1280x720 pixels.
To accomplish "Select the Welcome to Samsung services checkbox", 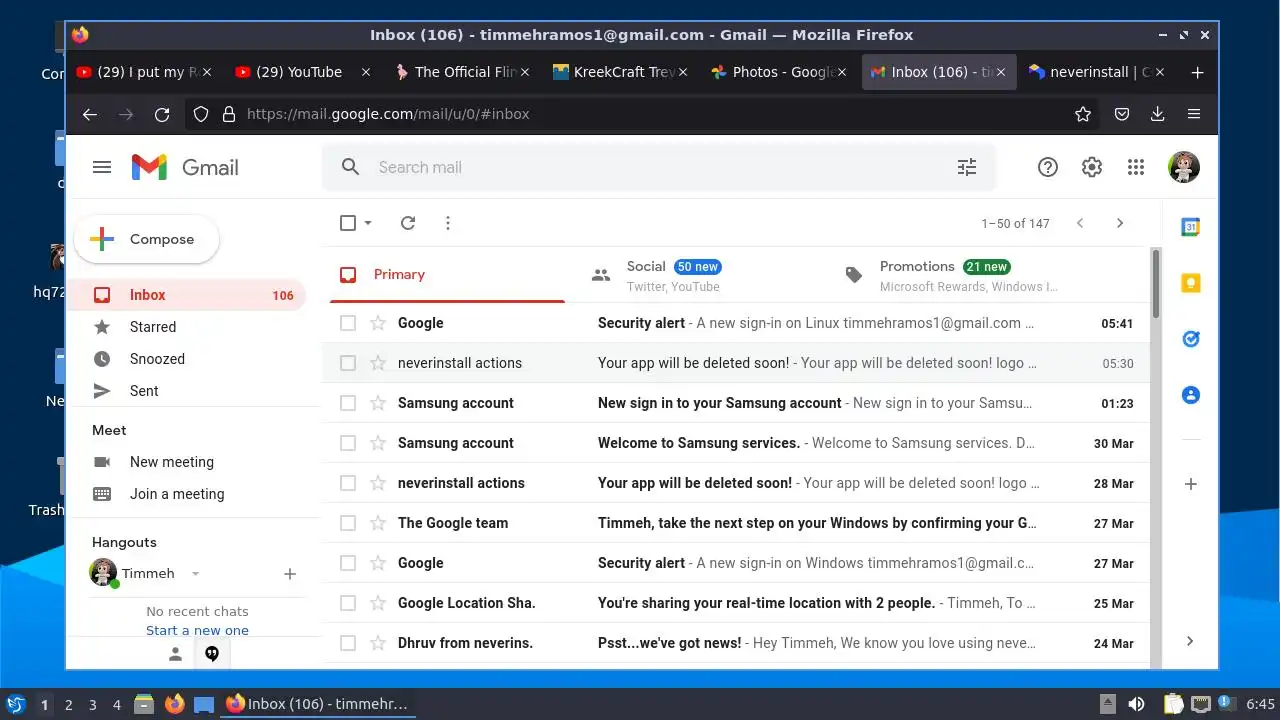I will pyautogui.click(x=348, y=443).
